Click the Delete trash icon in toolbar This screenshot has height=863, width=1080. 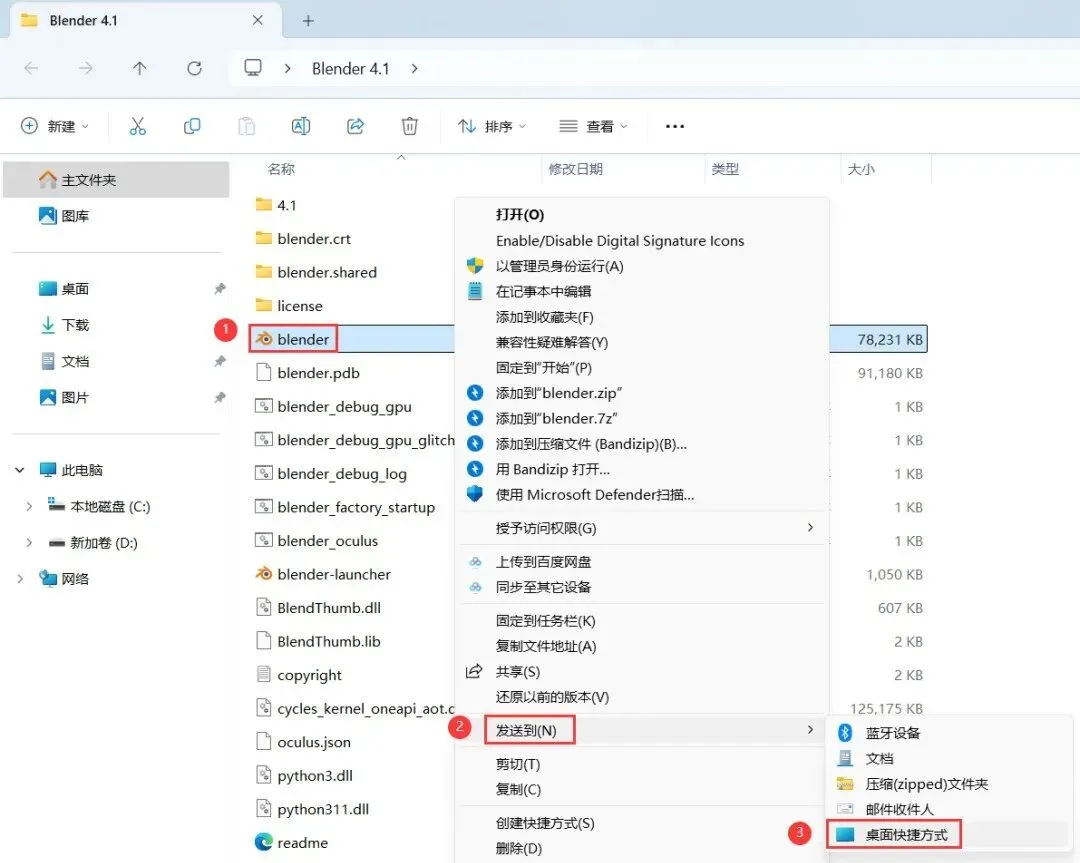[x=410, y=126]
